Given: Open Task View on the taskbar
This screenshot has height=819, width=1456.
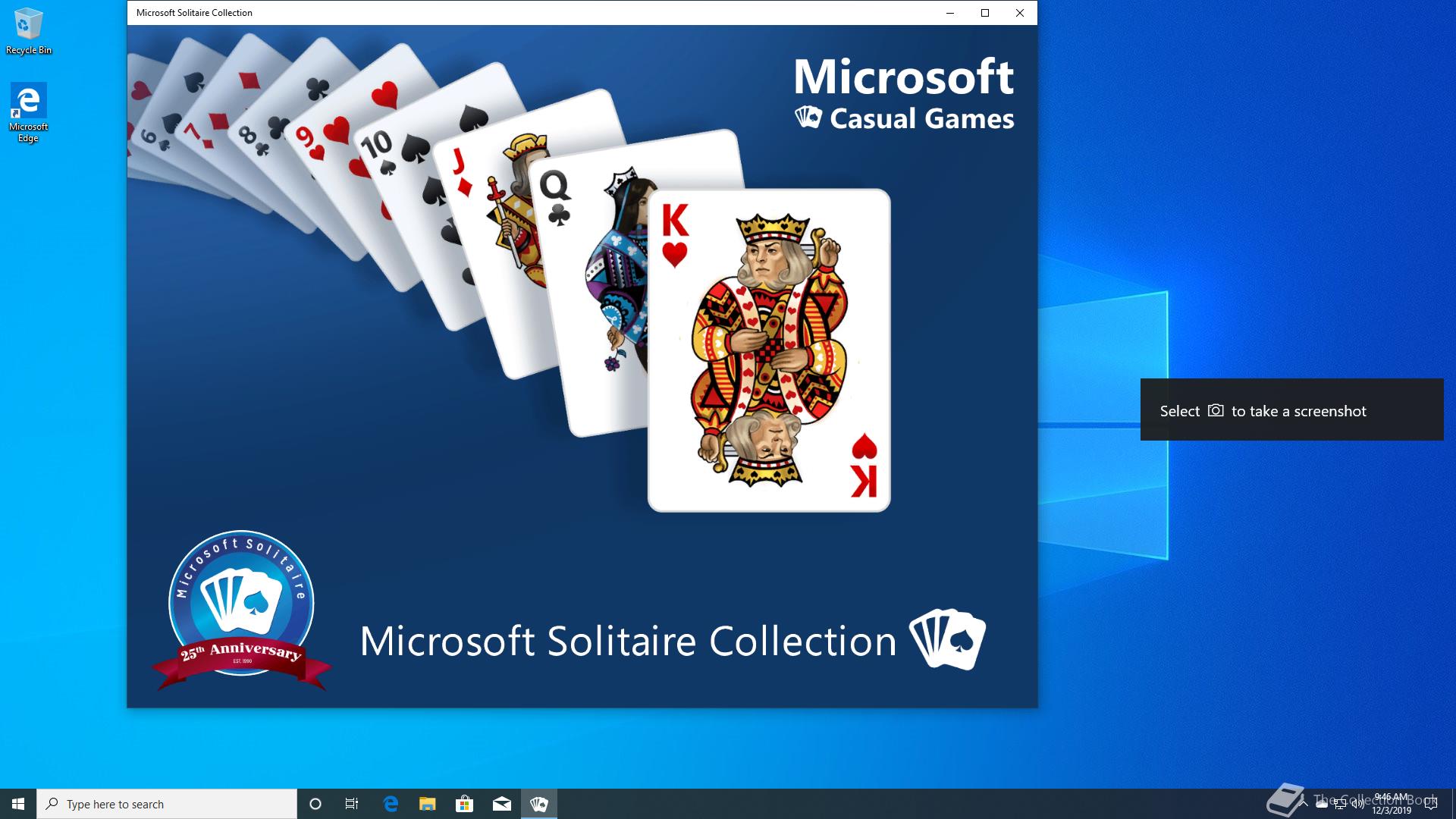Looking at the screenshot, I should [352, 804].
